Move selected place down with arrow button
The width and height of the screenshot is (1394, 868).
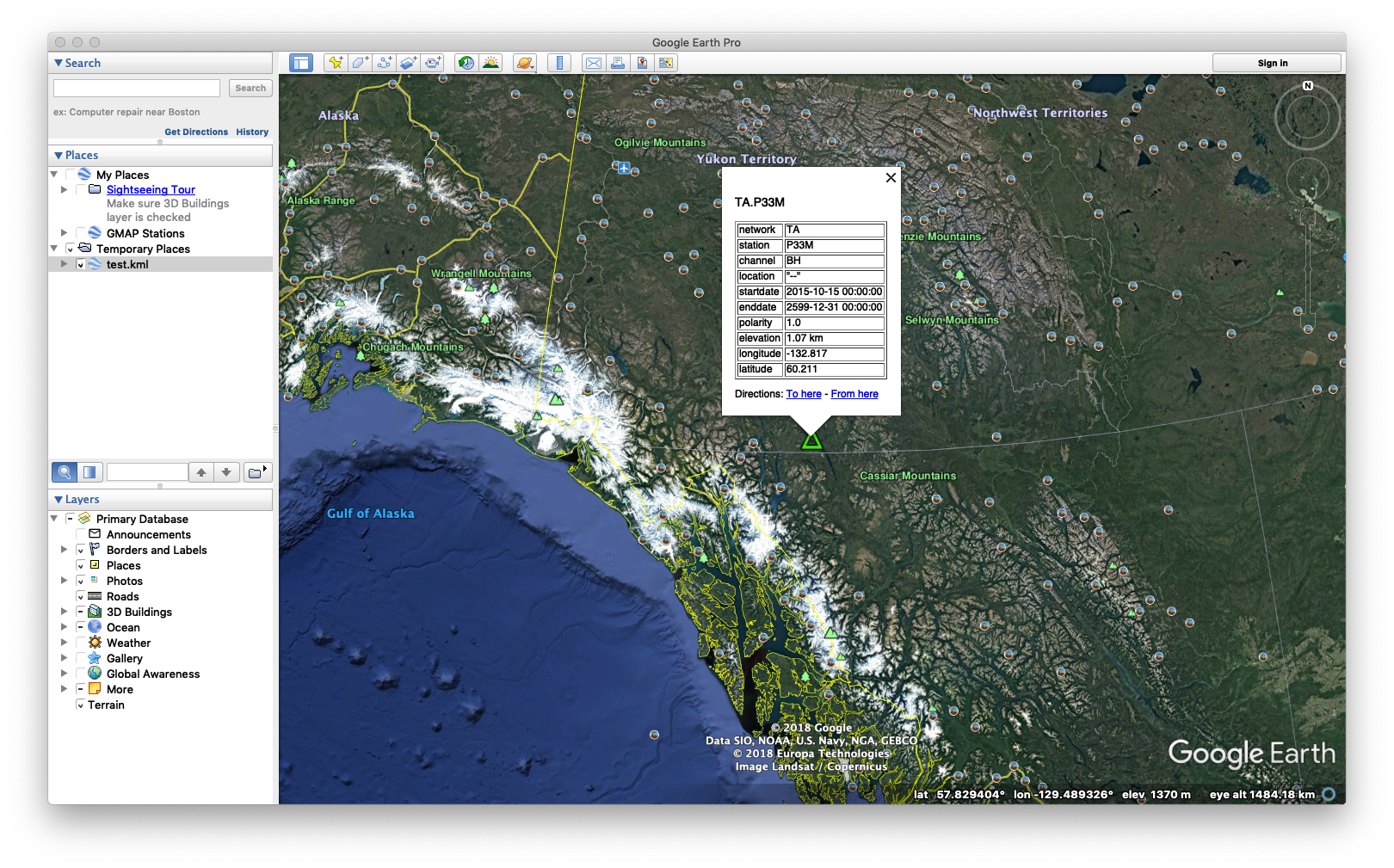(x=226, y=472)
